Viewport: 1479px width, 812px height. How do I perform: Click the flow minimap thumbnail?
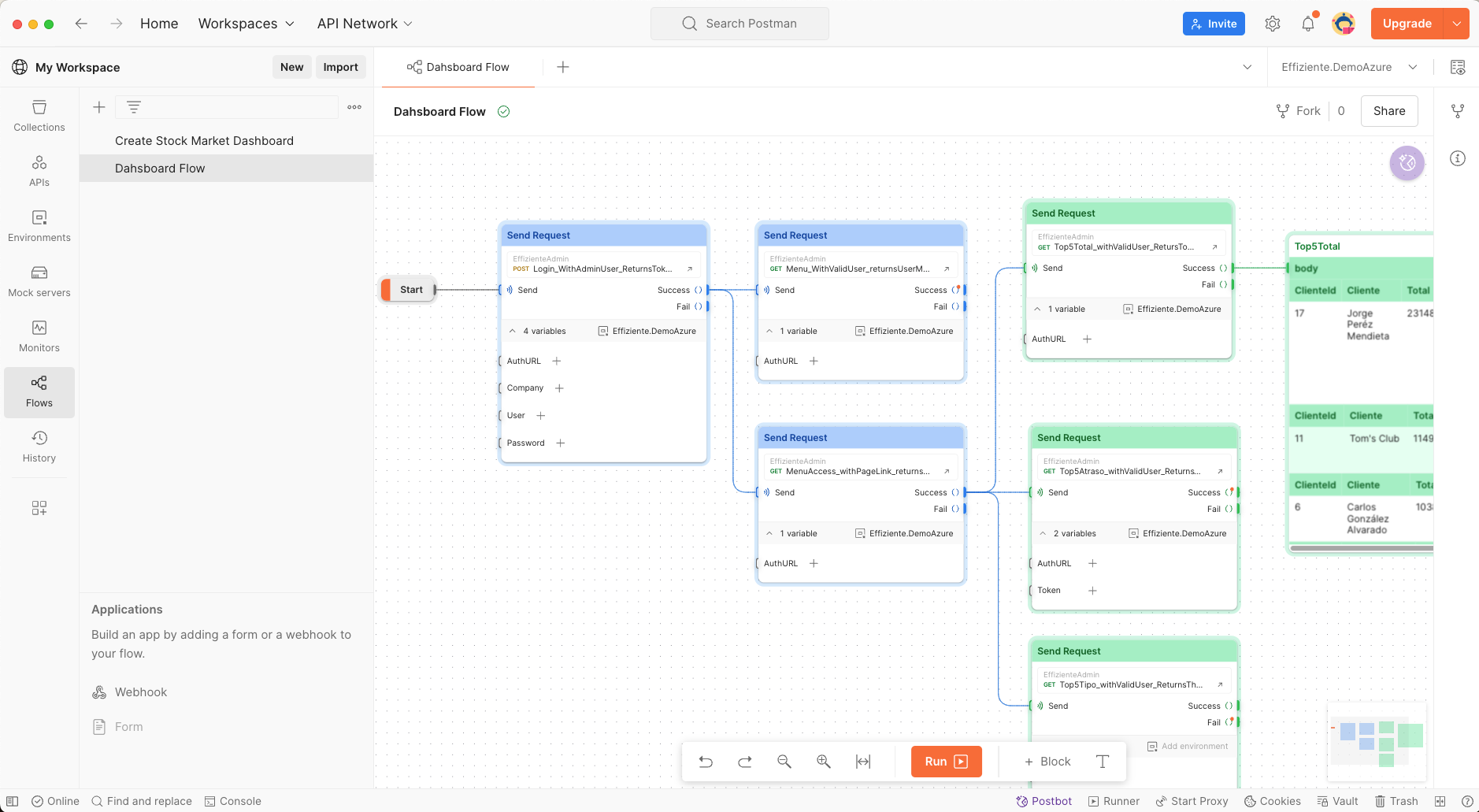pyautogui.click(x=1377, y=740)
